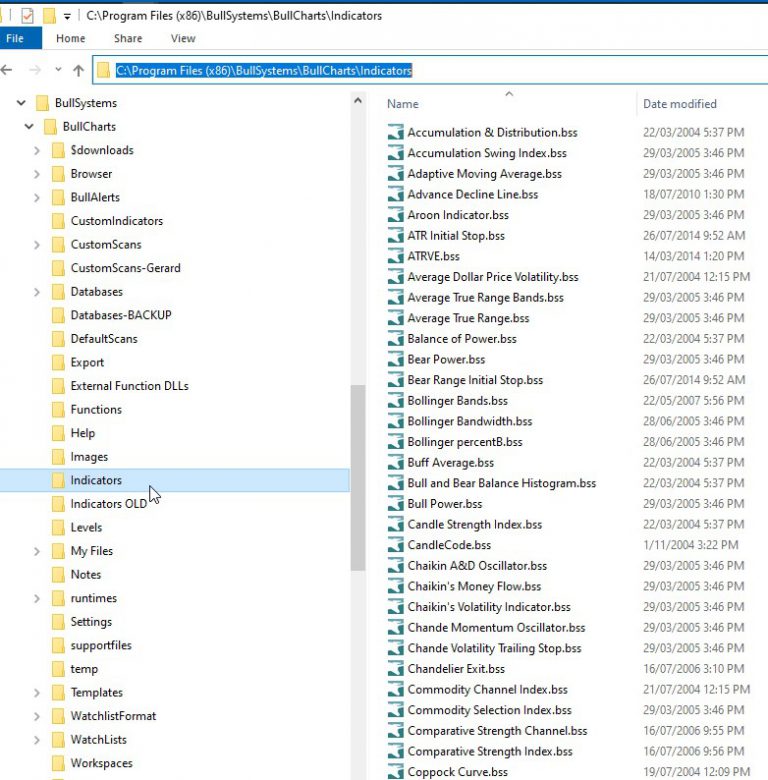Expand the My Files folder node

[37, 551]
